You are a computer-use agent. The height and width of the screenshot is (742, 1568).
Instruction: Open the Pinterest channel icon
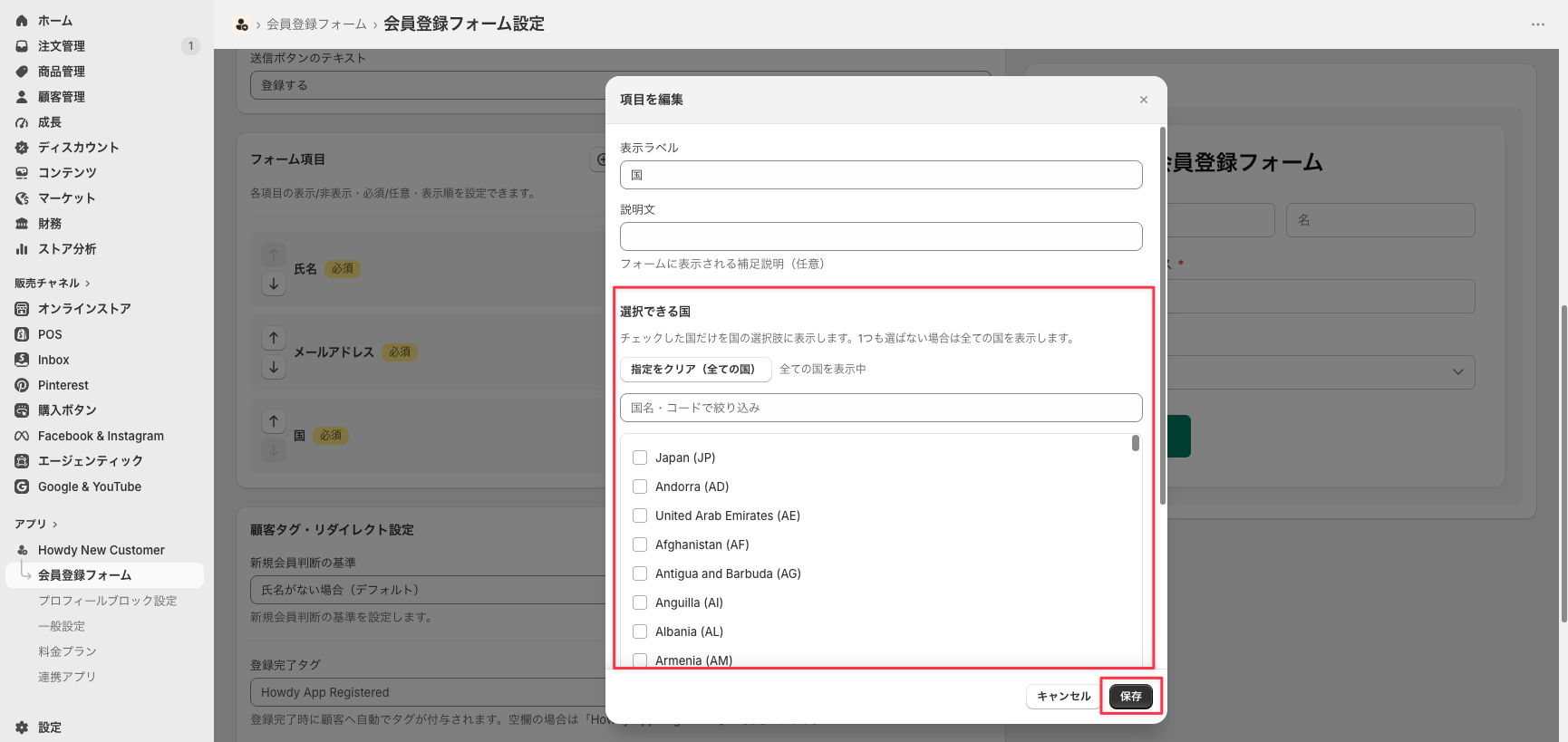tap(22, 385)
